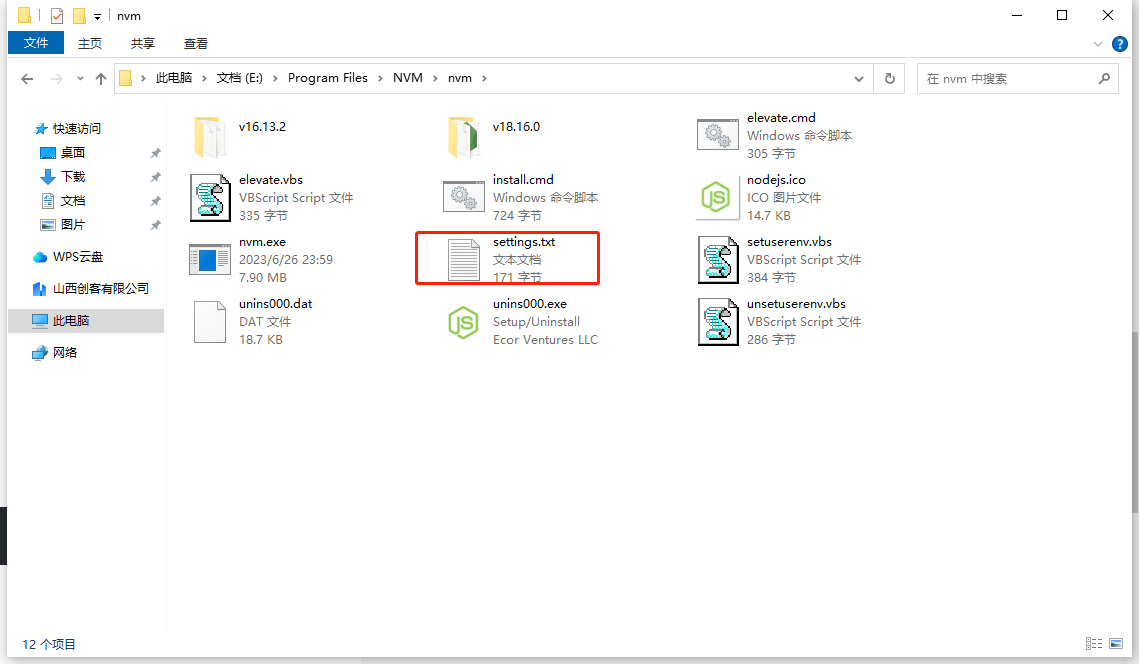Open the address bar history dropdown
Viewport: 1139px width, 664px height.
click(859, 78)
